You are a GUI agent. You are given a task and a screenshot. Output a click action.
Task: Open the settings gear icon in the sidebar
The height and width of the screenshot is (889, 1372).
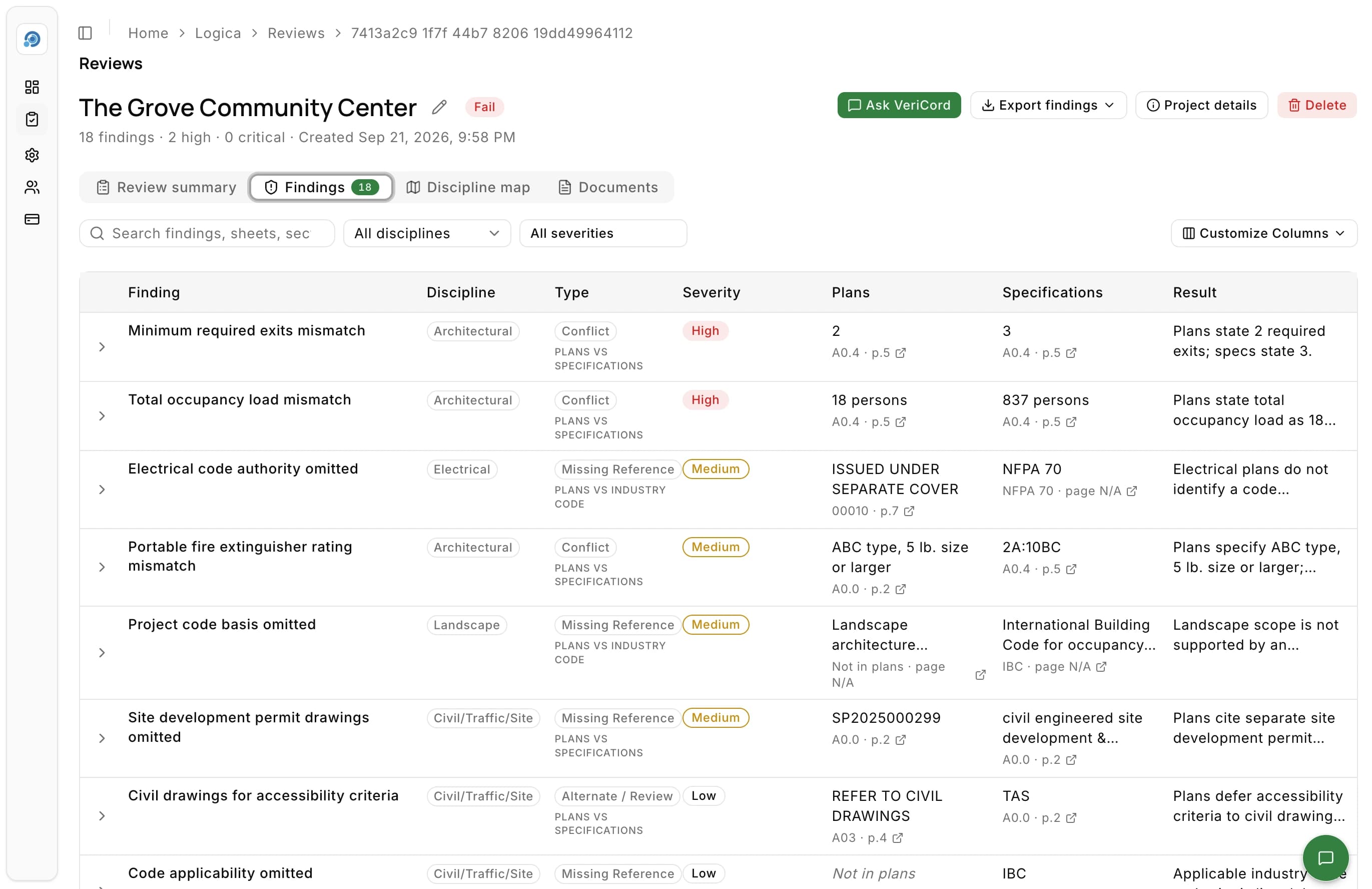tap(32, 155)
